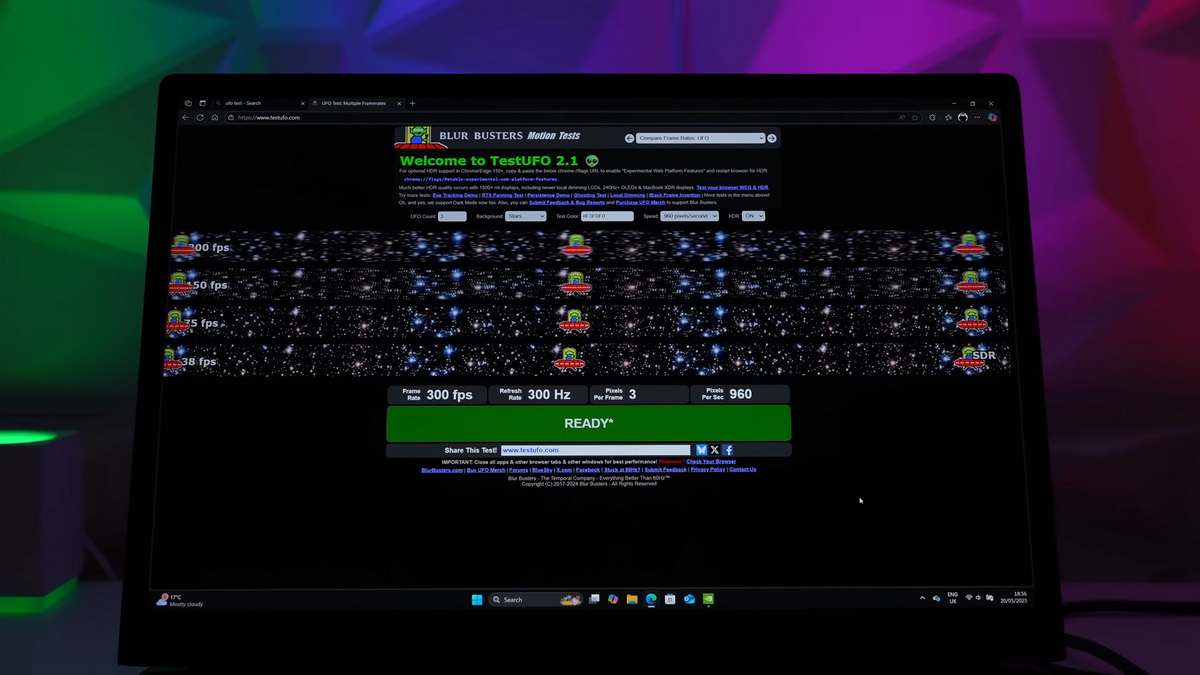Click the browser refresh icon
The image size is (1200, 675).
coord(200,117)
